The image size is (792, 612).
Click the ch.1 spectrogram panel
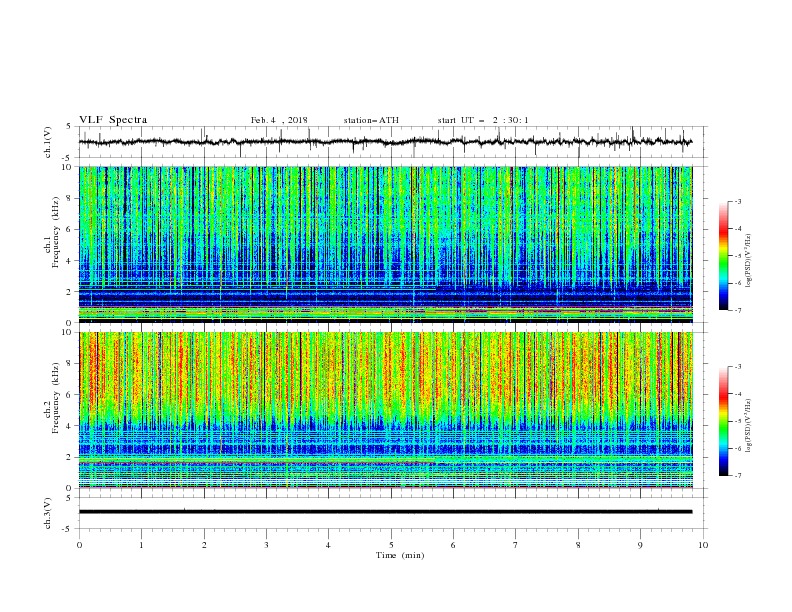point(385,244)
